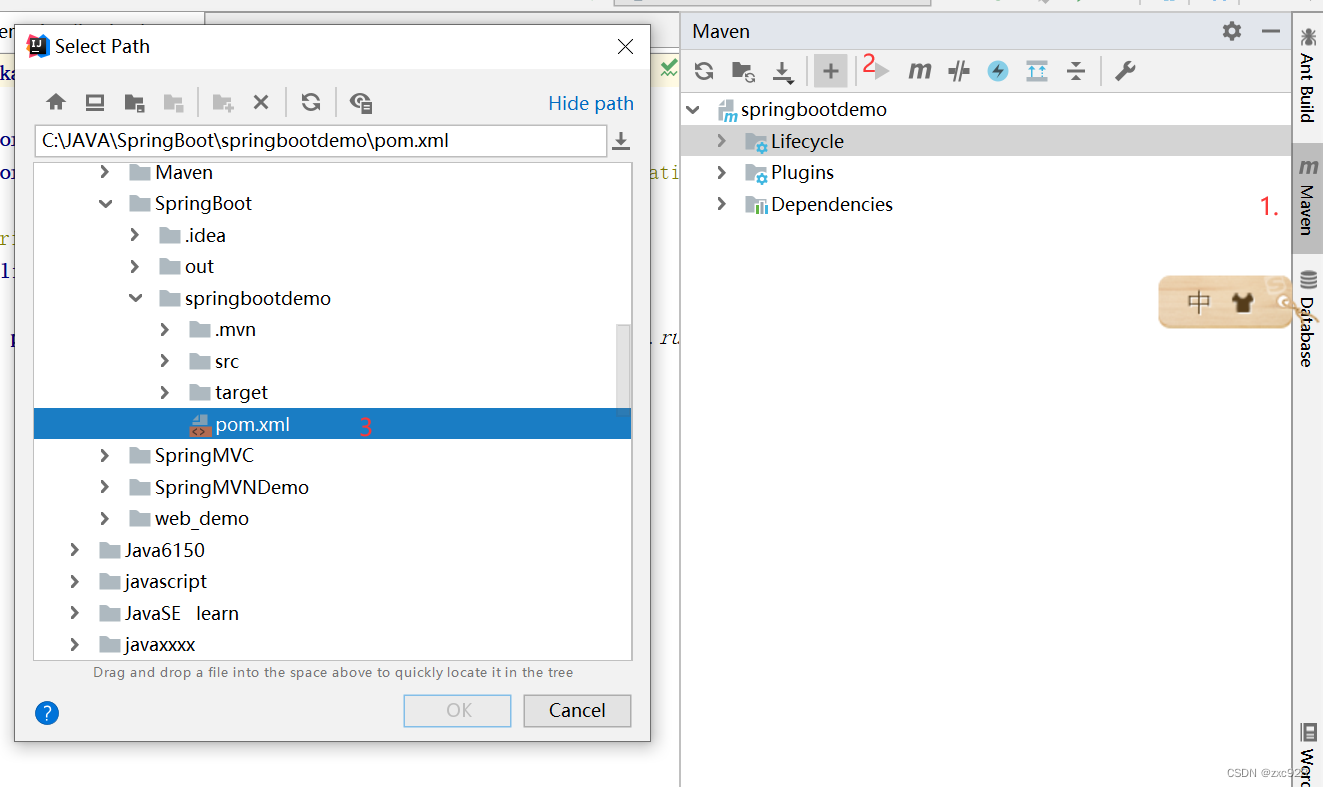Expand Dependencies node in Maven panel
This screenshot has width=1323, height=787.
(722, 204)
